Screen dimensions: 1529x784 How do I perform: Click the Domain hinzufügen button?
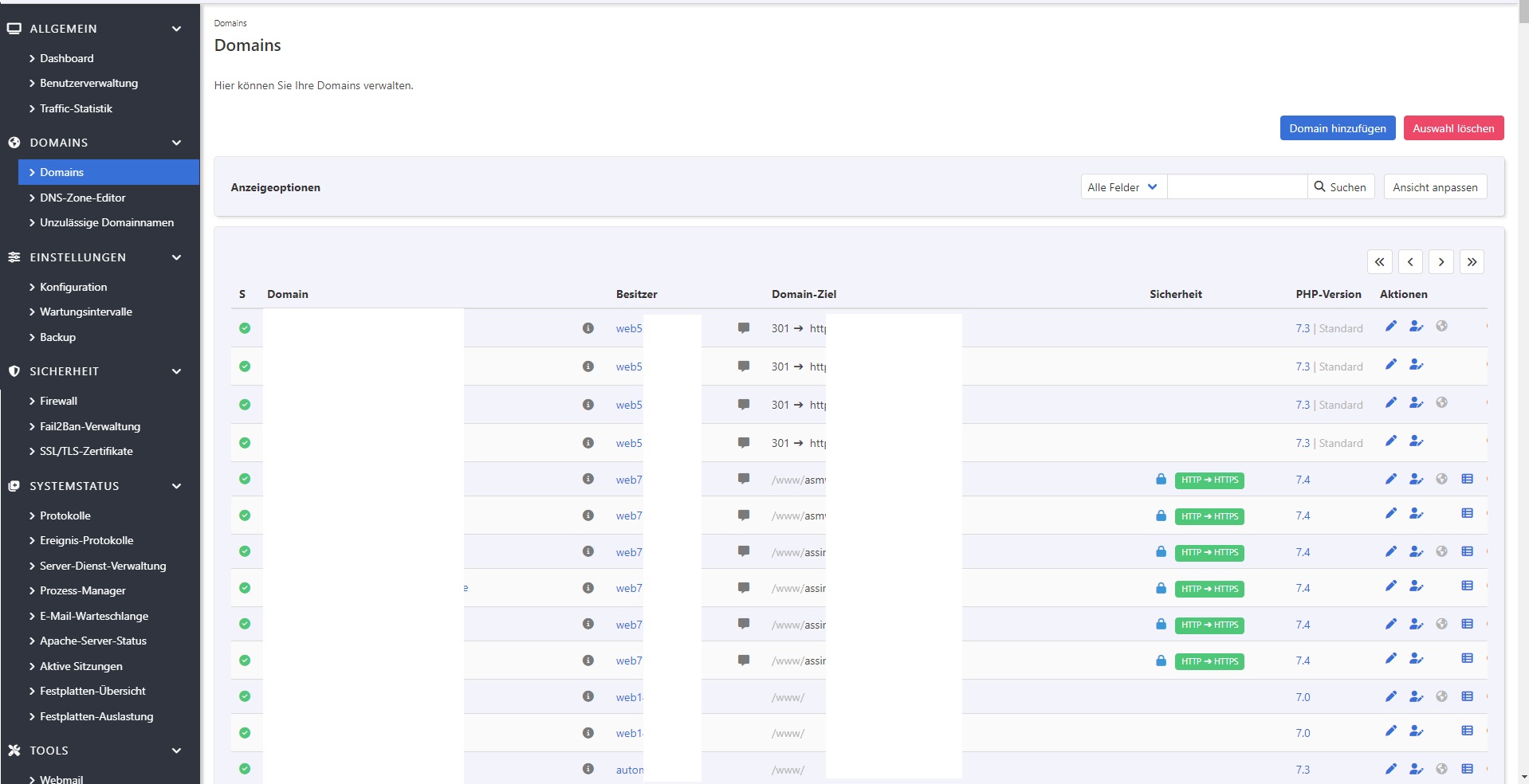[1337, 128]
